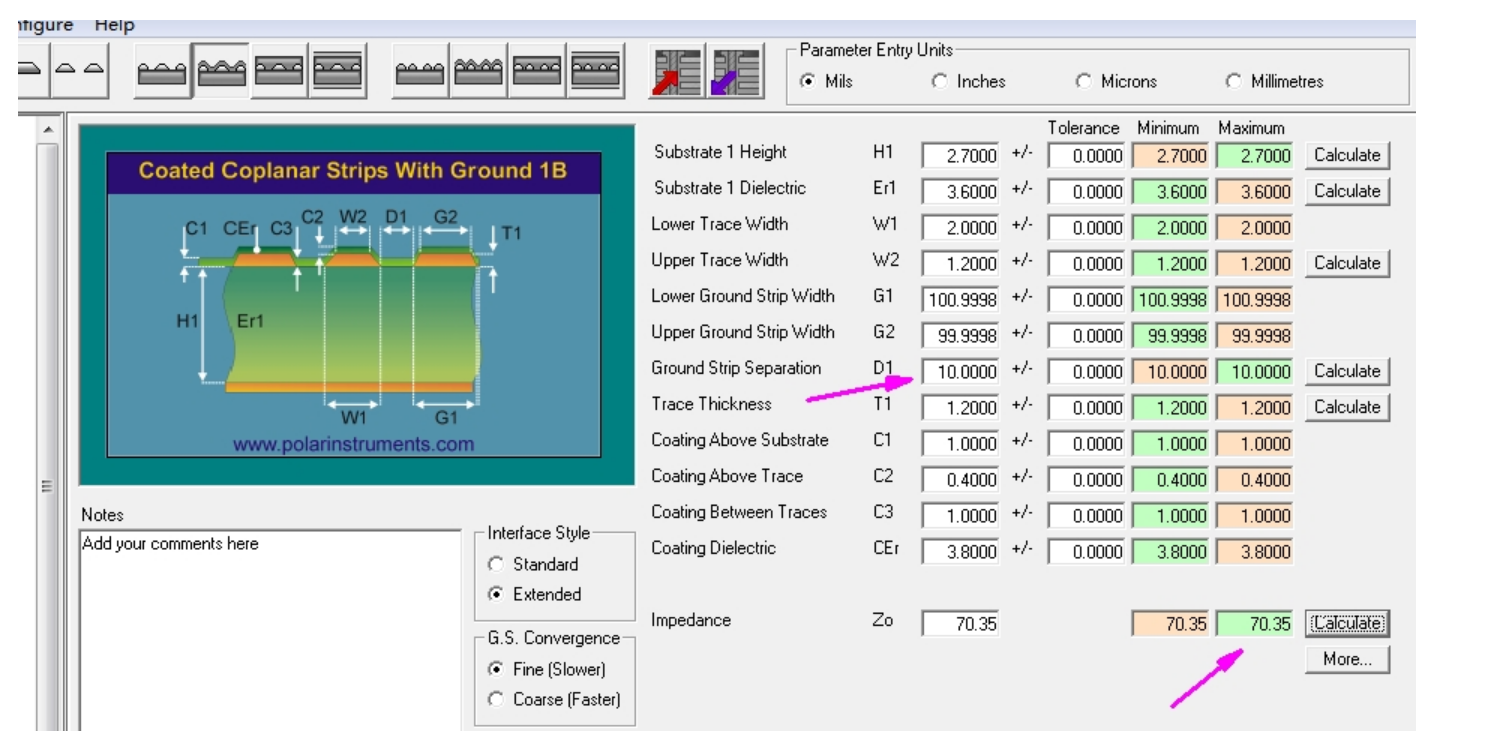
Task: Select the red arrow via structure icon
Action: coord(677,72)
